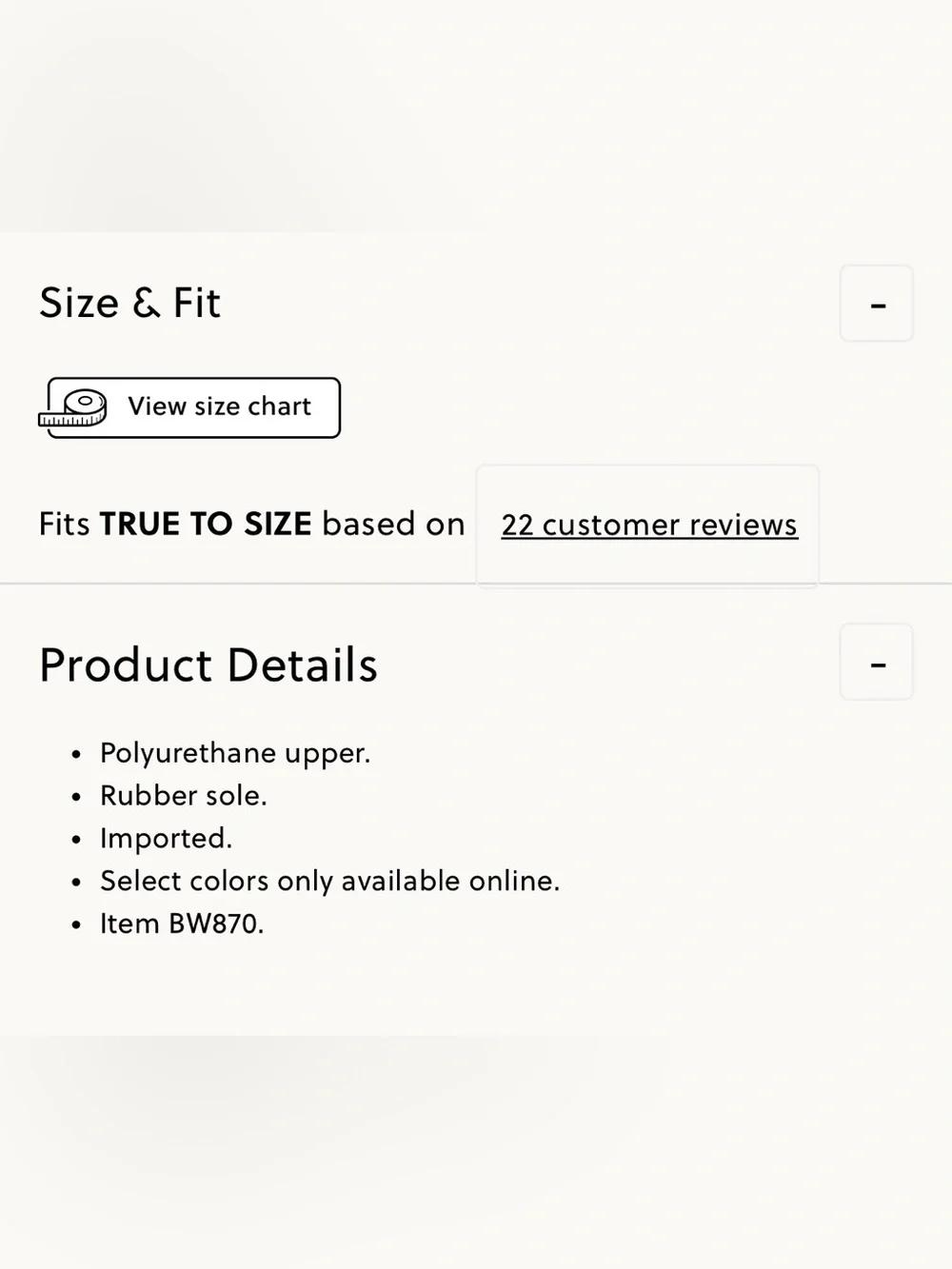This screenshot has width=952, height=1269.
Task: Collapse the Size & Fit section
Action: pyautogui.click(x=877, y=304)
